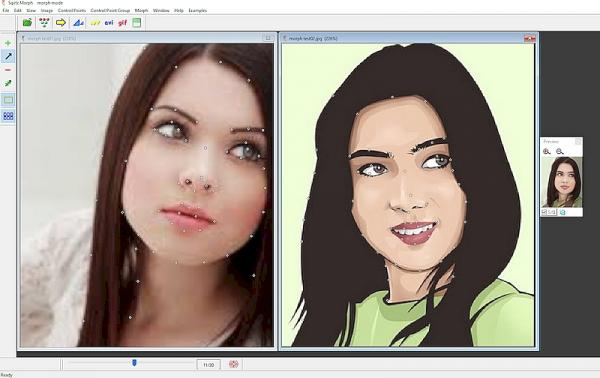Open the Control Points menu
The image size is (600, 378).
72,10
